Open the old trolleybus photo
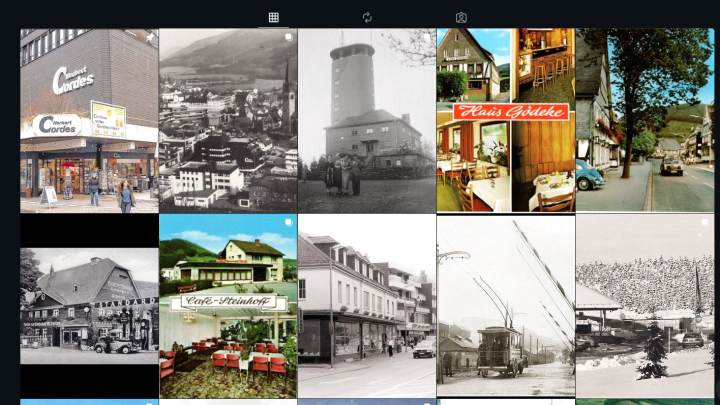Viewport: 720px width, 405px height. click(x=506, y=306)
